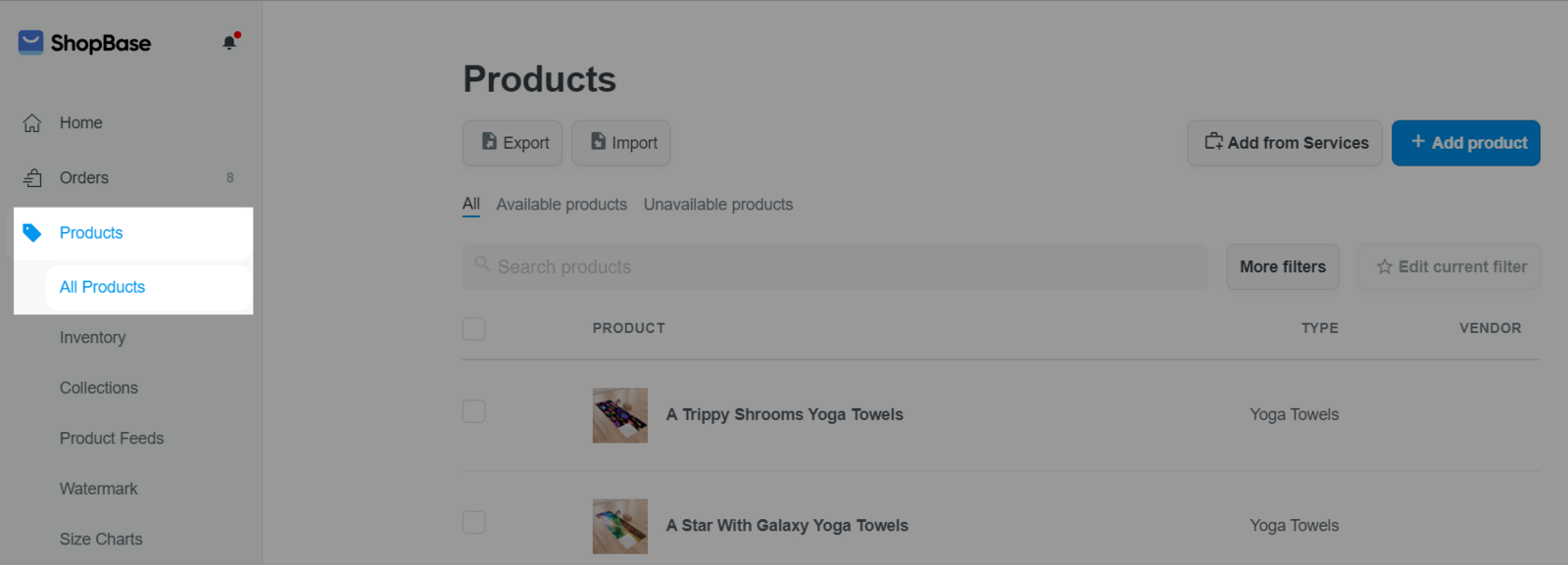
Task: Click the Orders receipt icon
Action: click(32, 178)
